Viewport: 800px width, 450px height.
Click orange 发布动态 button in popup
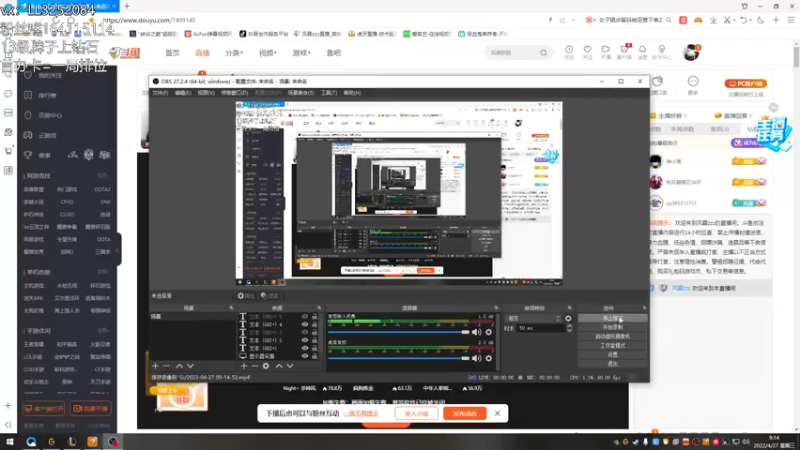coord(464,413)
